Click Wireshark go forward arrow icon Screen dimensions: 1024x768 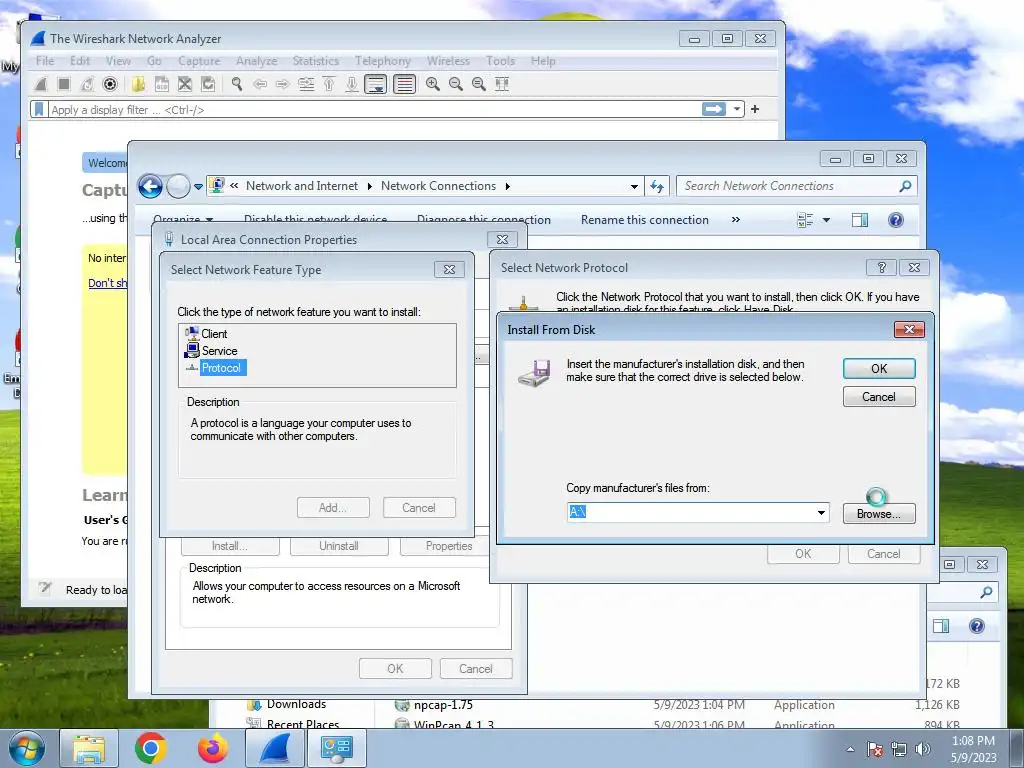[282, 84]
